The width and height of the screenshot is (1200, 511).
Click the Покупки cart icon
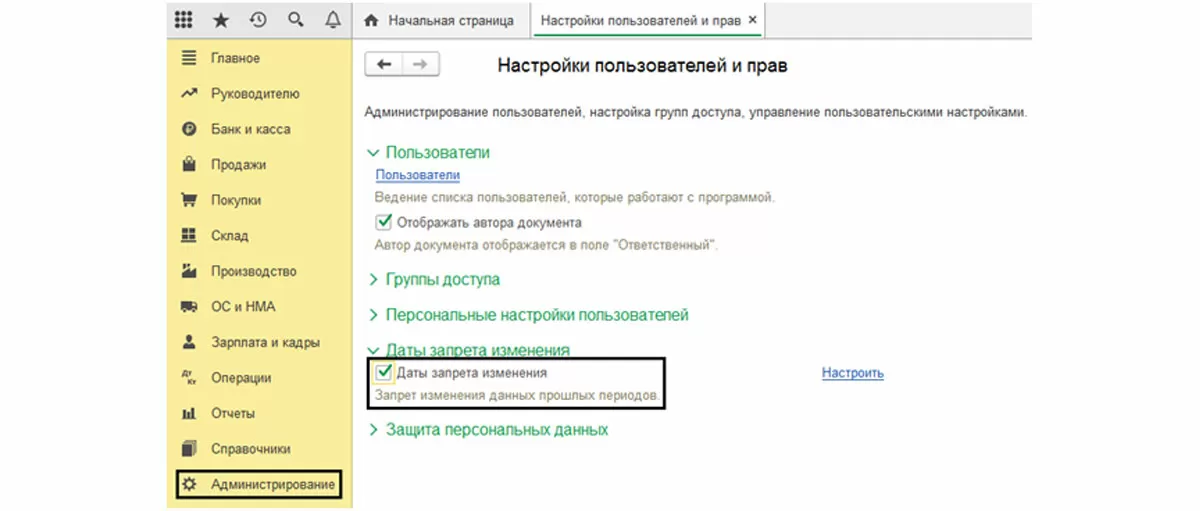click(x=188, y=200)
